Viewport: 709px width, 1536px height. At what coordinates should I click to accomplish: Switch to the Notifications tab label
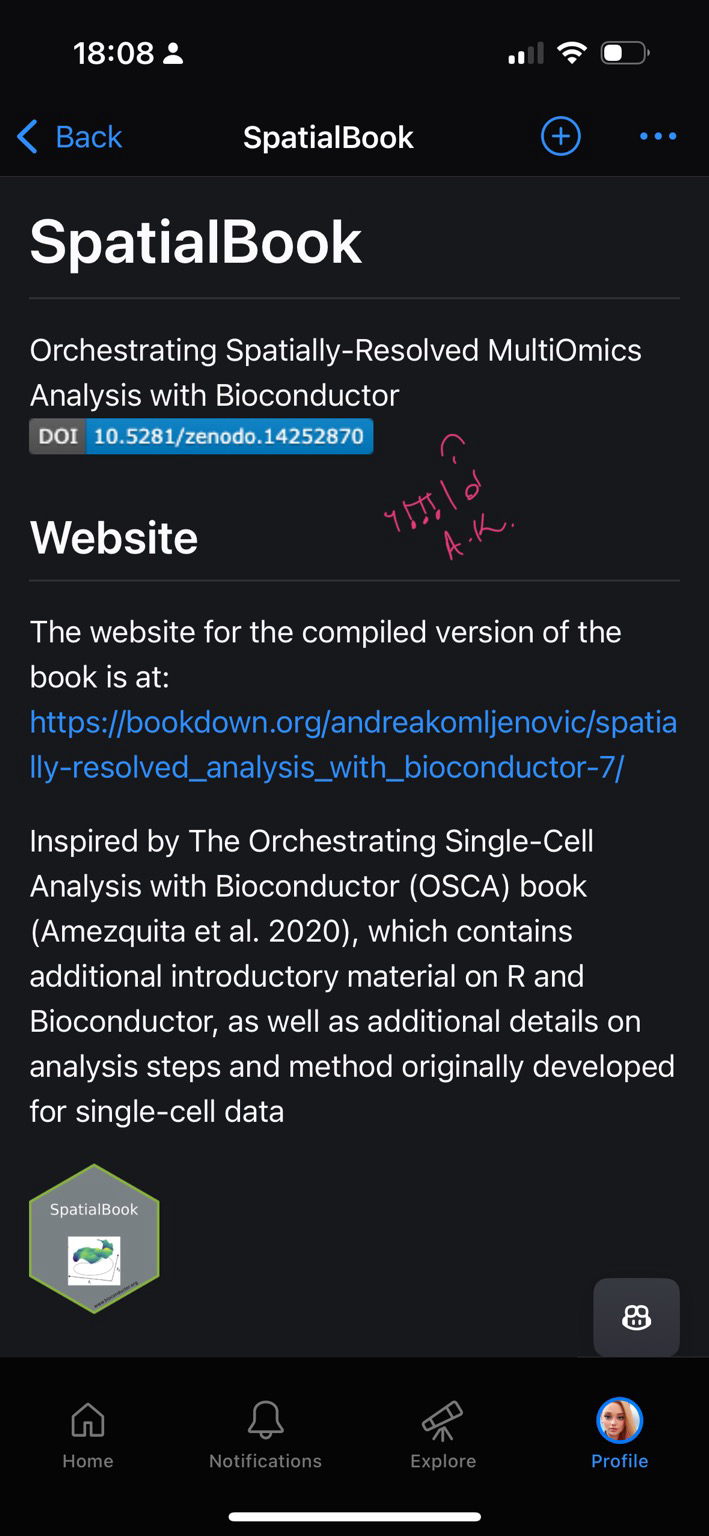pos(265,1461)
